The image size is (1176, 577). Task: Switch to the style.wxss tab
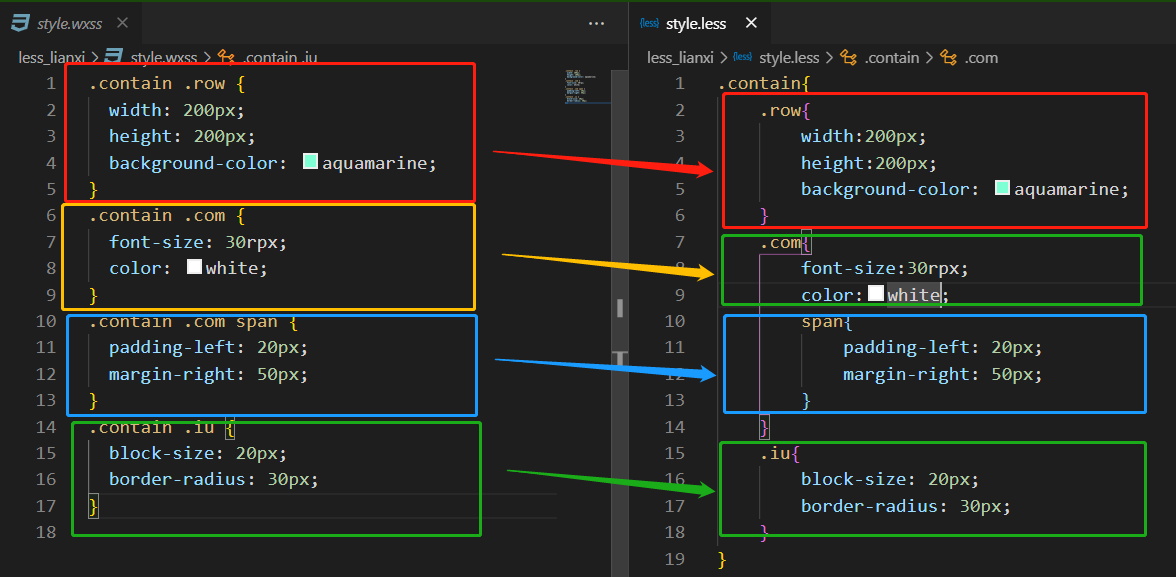(68, 23)
